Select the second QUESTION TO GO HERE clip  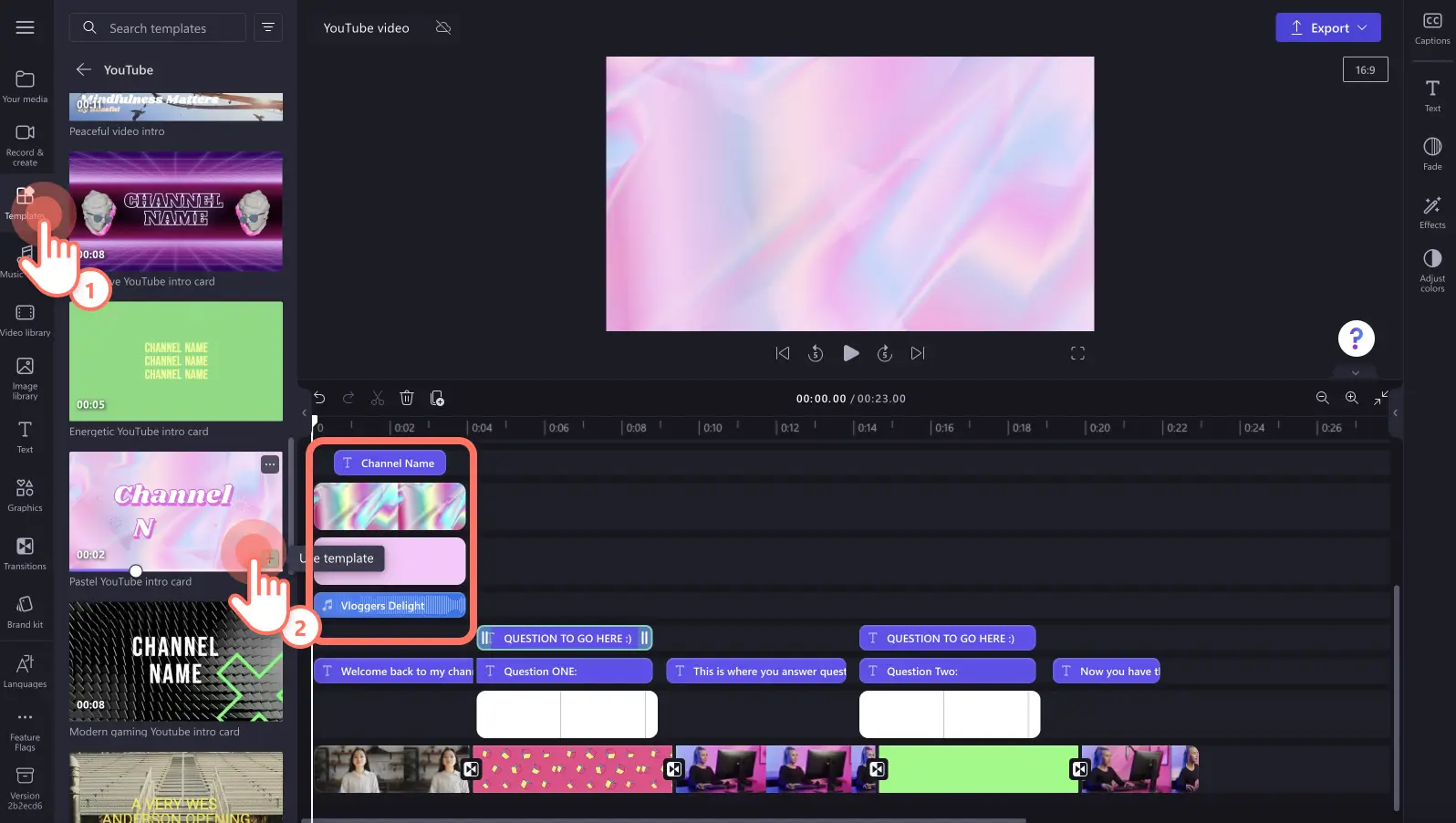click(948, 638)
